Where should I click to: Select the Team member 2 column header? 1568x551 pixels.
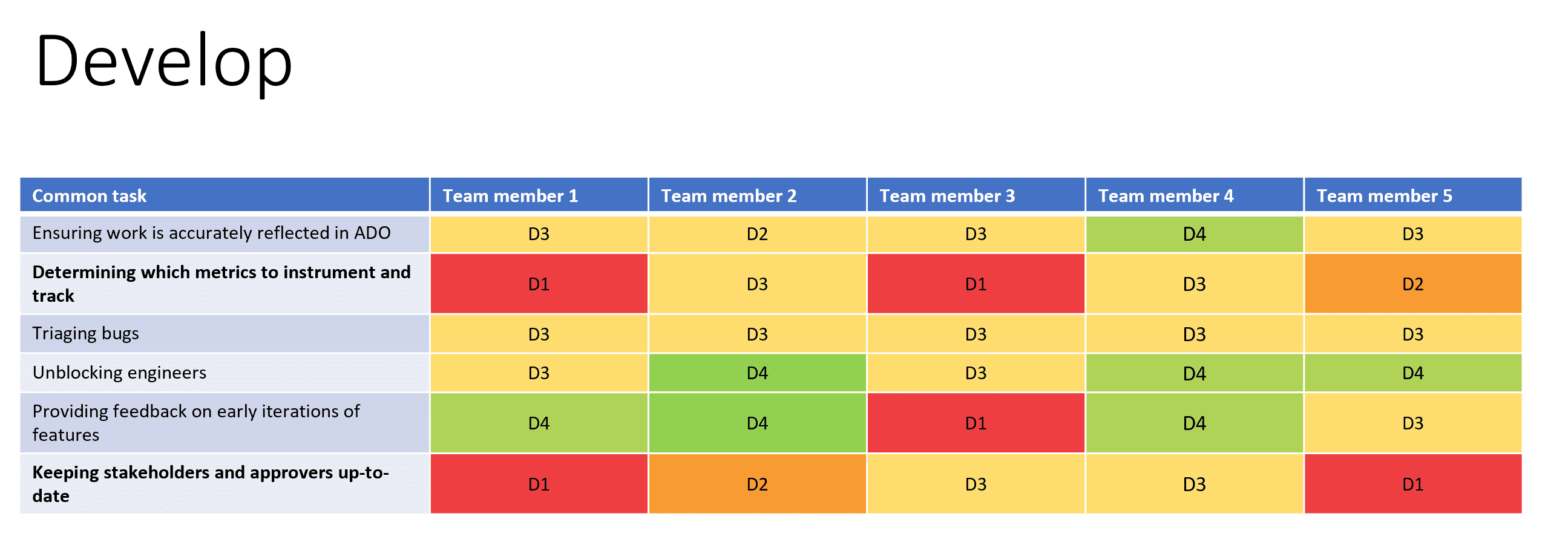pyautogui.click(x=757, y=195)
